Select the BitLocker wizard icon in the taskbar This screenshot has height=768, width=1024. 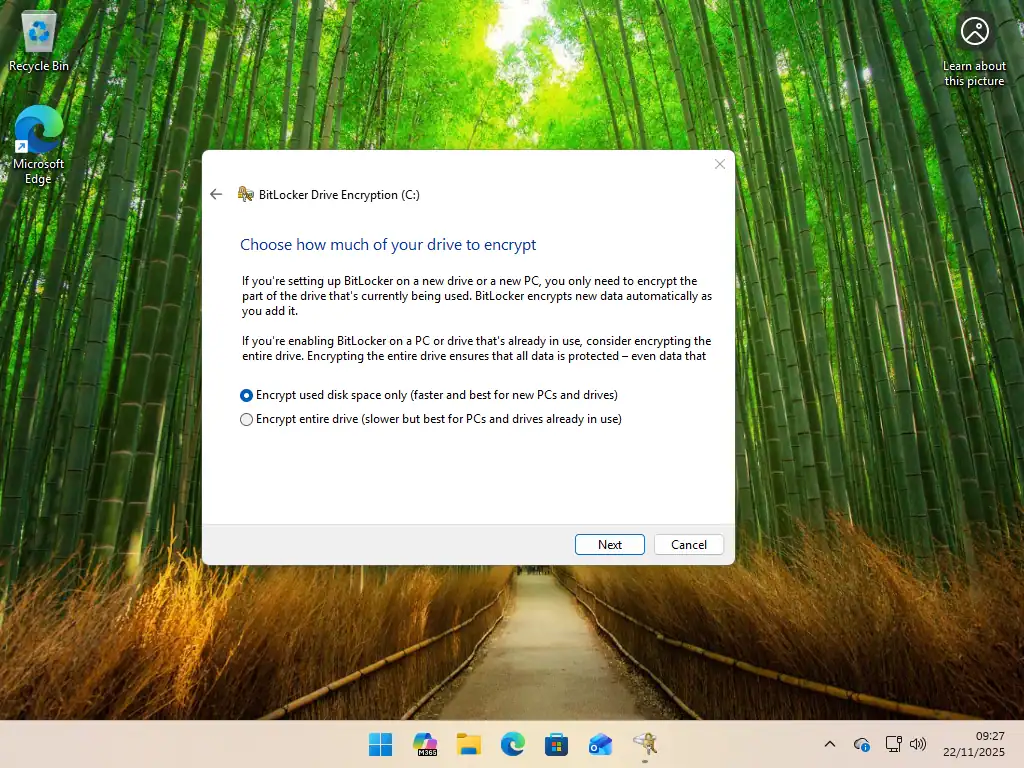[x=645, y=744]
